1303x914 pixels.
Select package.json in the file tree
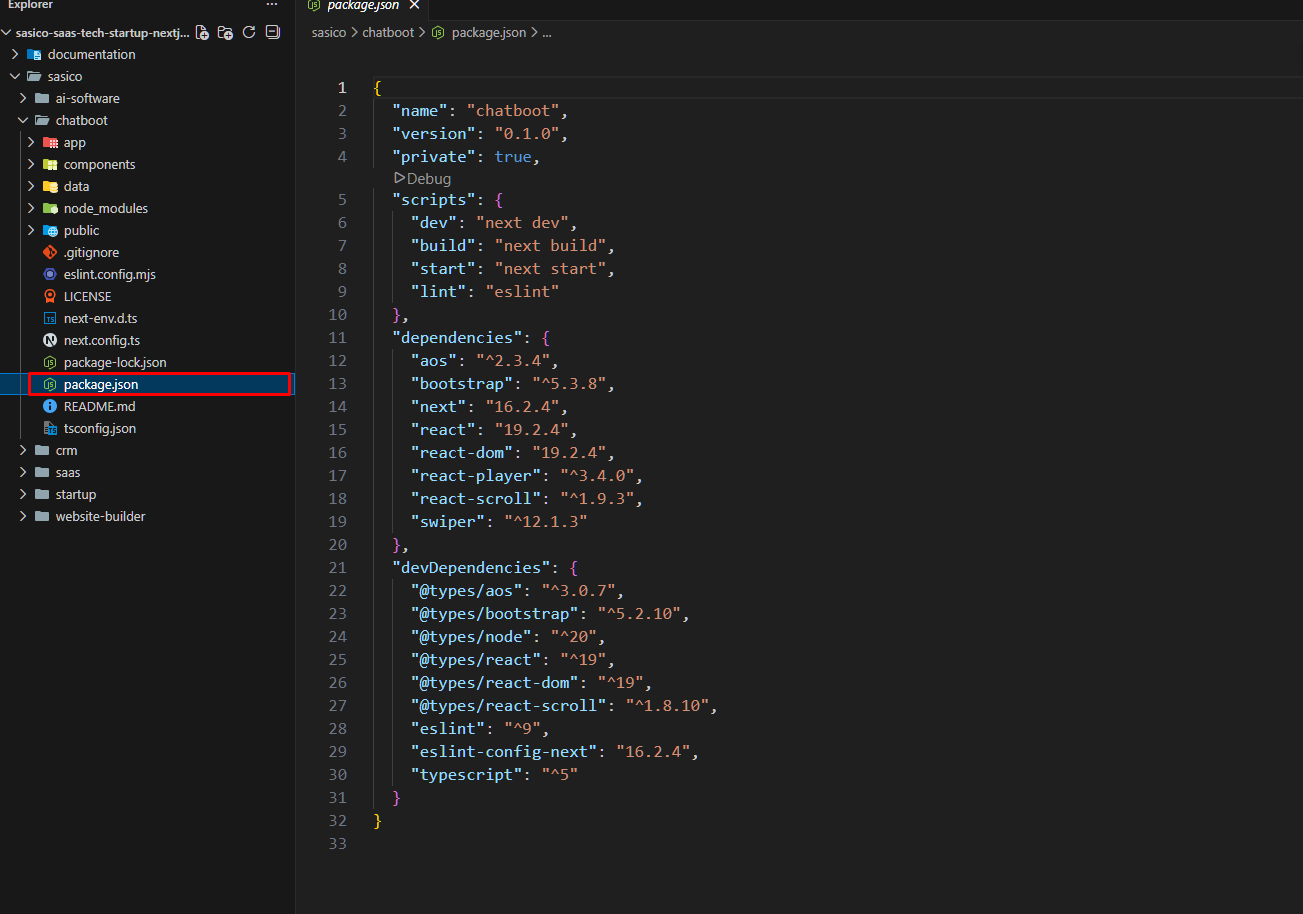click(148, 384)
